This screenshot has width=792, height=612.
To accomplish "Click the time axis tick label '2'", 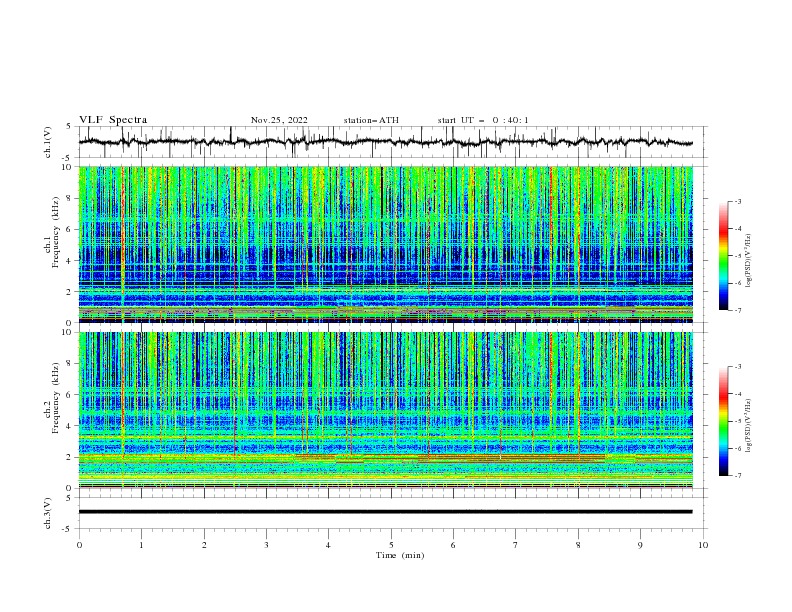I will [204, 545].
